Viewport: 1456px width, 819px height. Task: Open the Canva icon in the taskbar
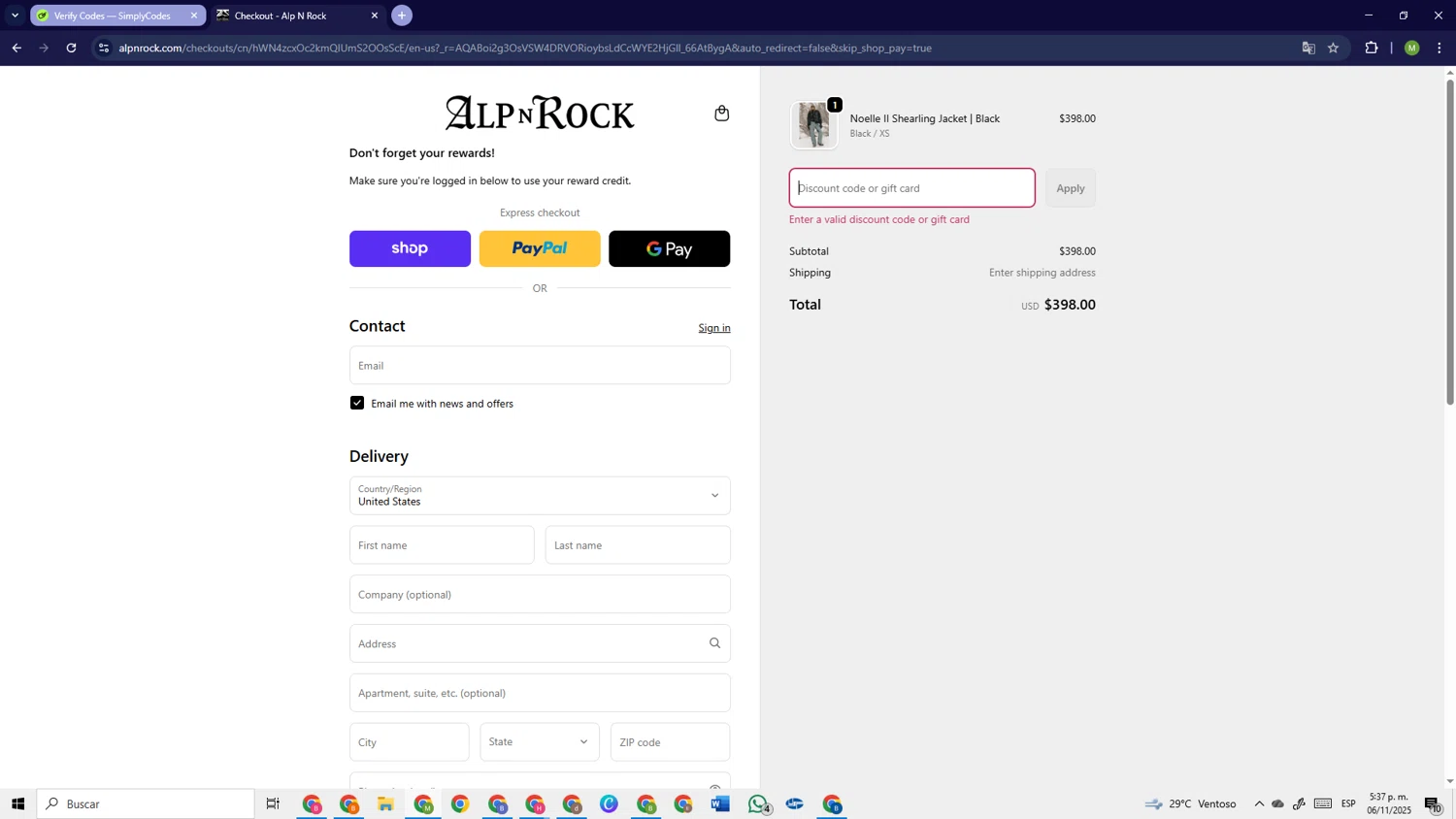coord(609,803)
